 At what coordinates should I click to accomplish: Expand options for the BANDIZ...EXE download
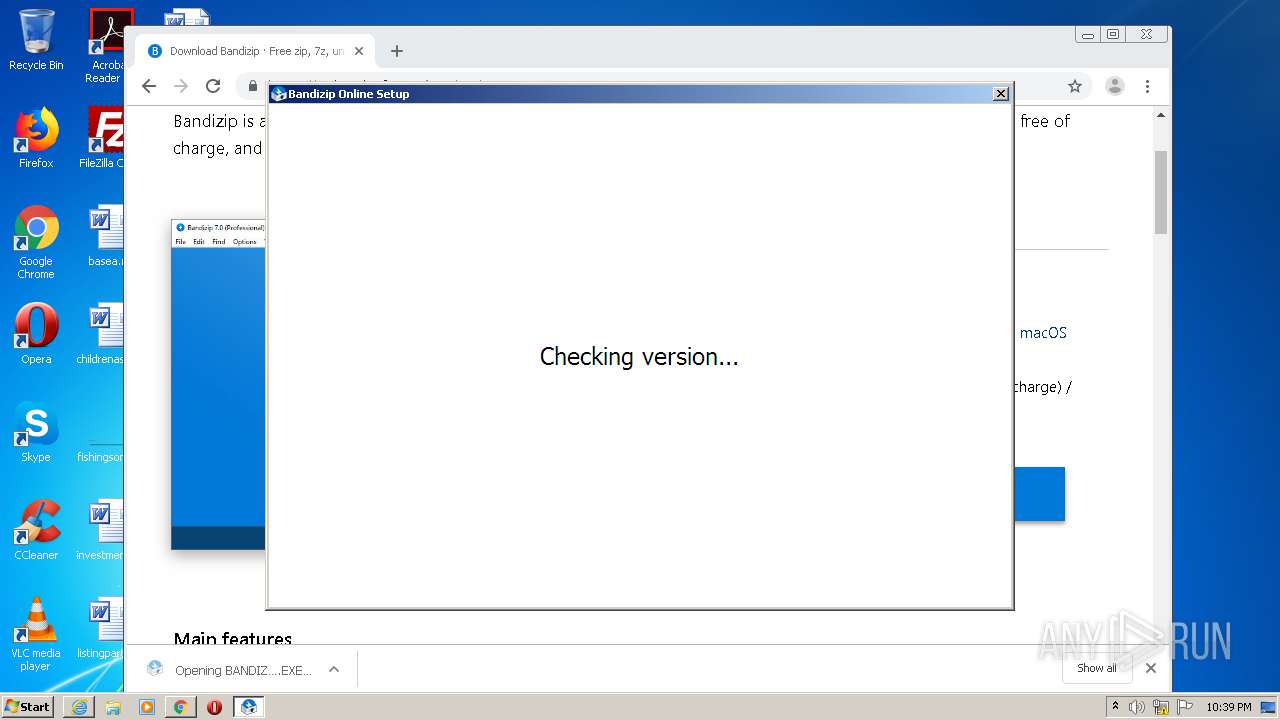coord(334,670)
